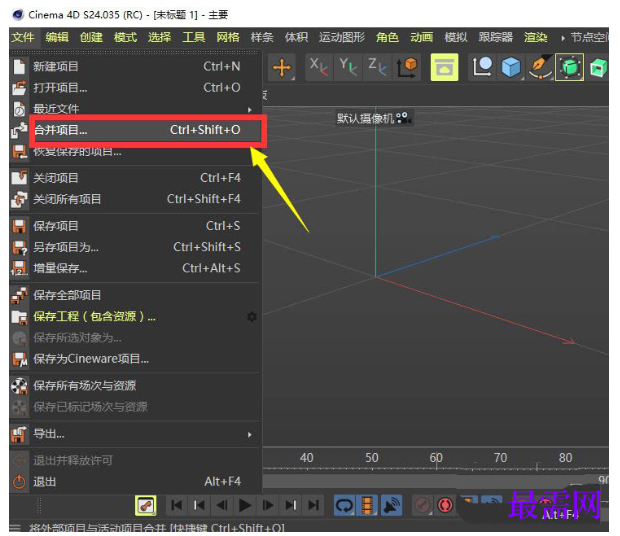Image resolution: width=620 pixels, height=536 pixels.
Task: Open the 动画 menu
Action: coord(422,38)
